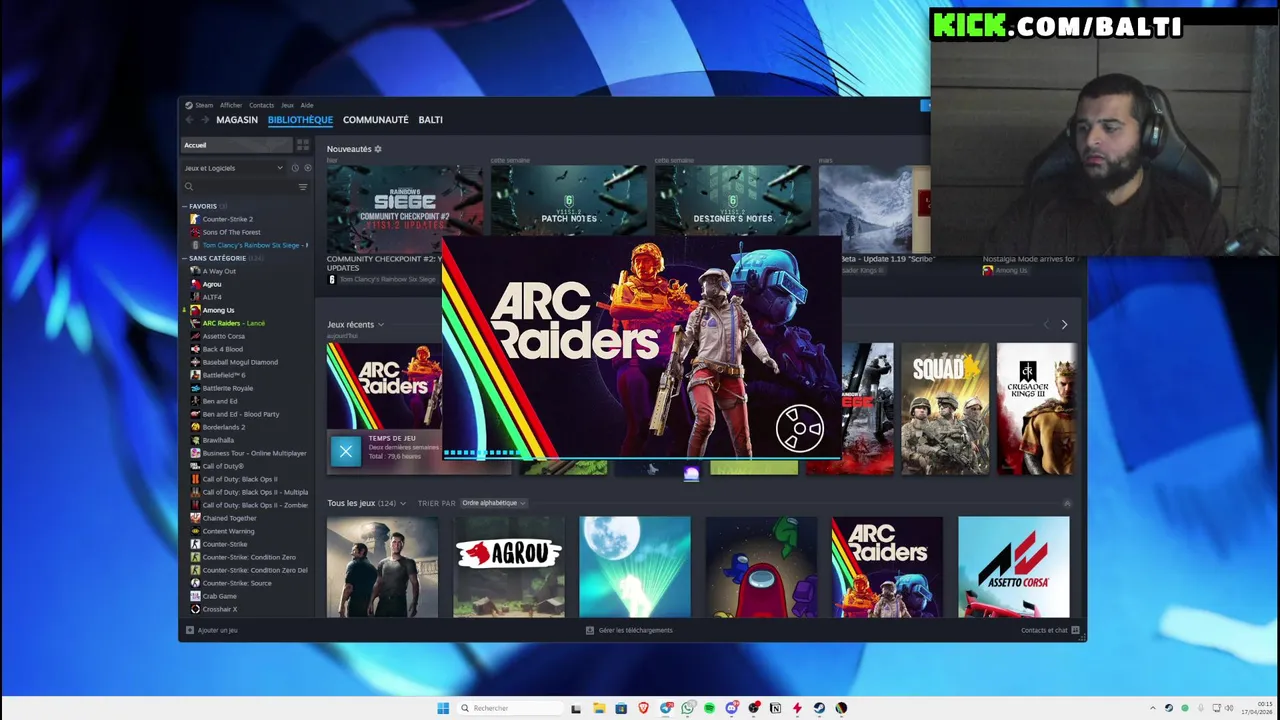The width and height of the screenshot is (1280, 720).
Task: Go to the MAGASIN tab
Action: click(x=237, y=120)
